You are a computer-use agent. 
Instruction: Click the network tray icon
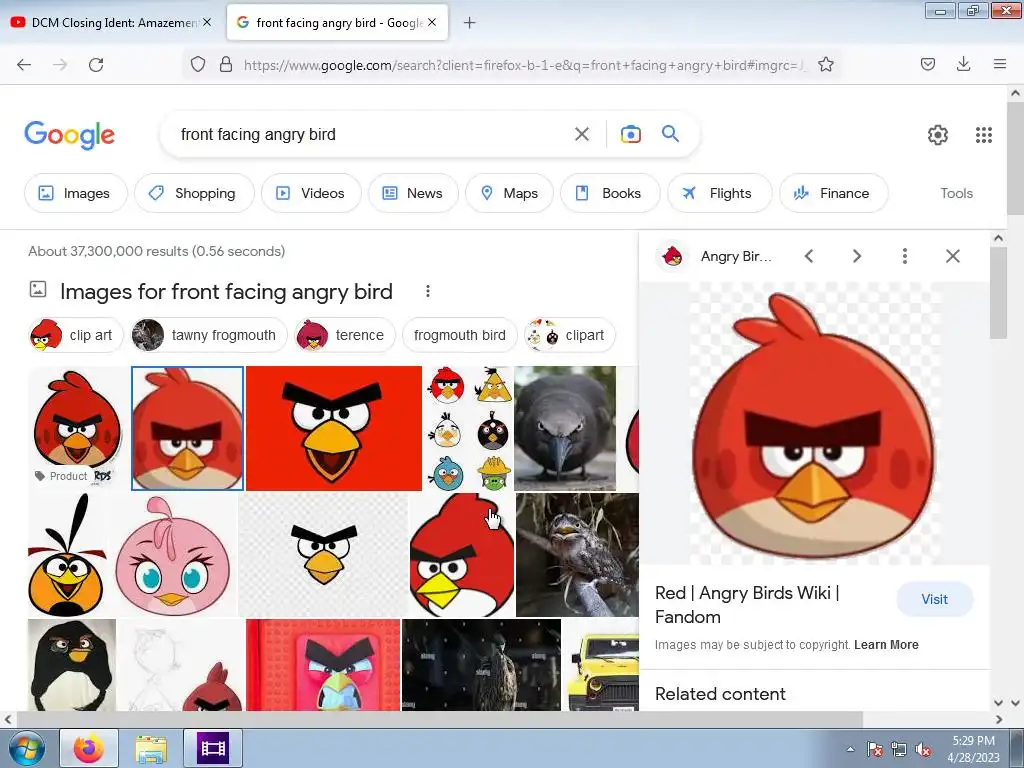(899, 750)
